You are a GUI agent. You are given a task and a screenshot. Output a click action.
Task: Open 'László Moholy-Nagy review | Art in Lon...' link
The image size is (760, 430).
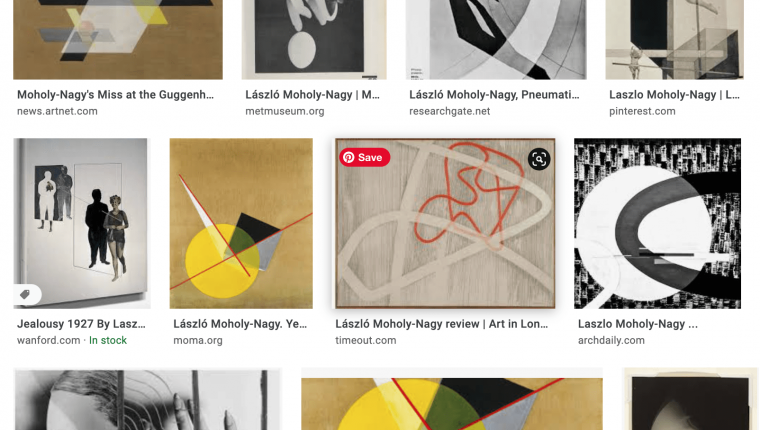pos(442,324)
